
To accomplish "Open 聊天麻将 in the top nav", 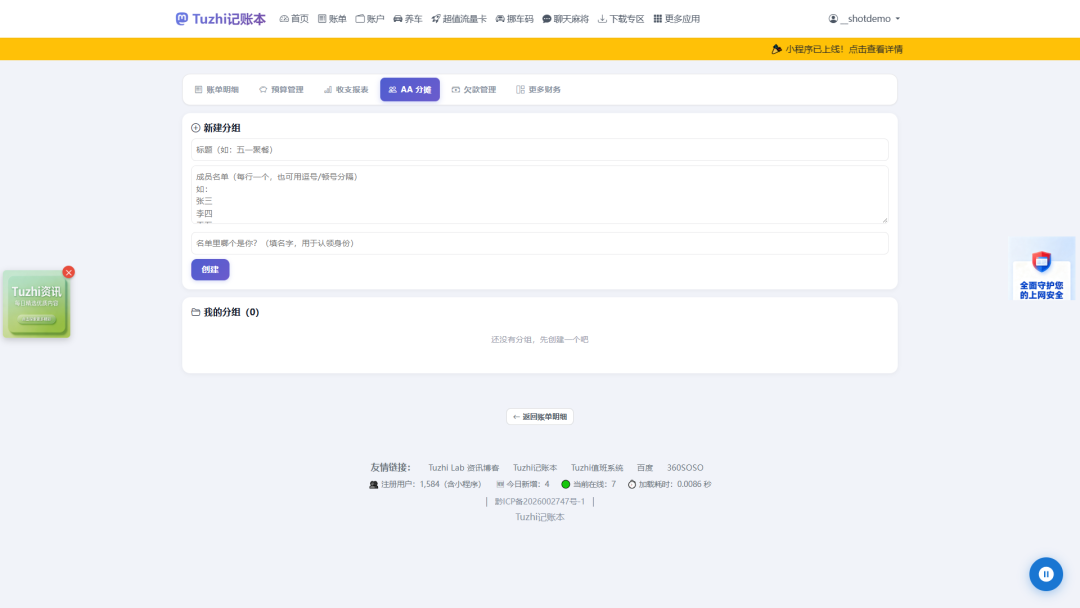I will tap(565, 19).
